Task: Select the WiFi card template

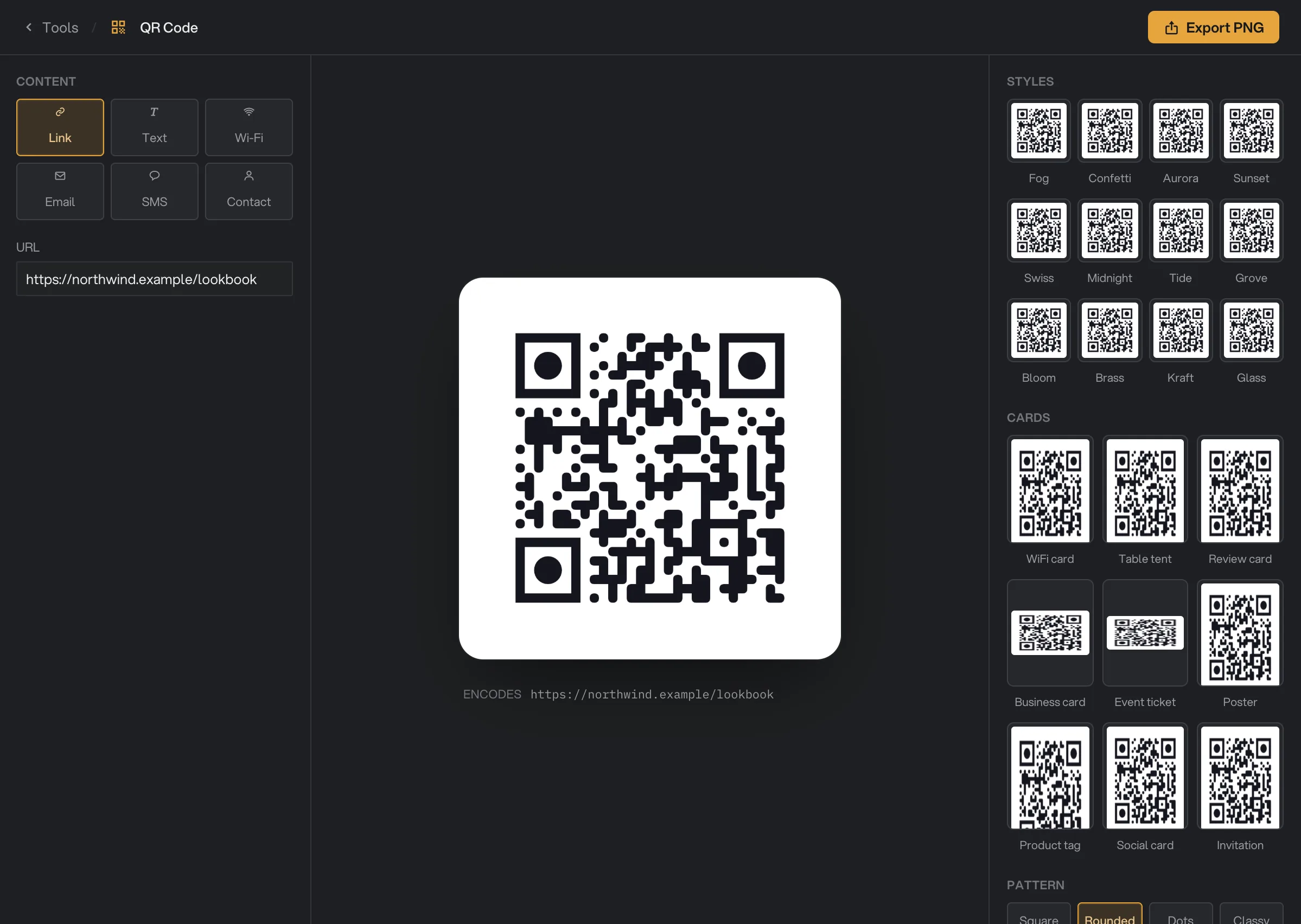Action: coord(1049,489)
